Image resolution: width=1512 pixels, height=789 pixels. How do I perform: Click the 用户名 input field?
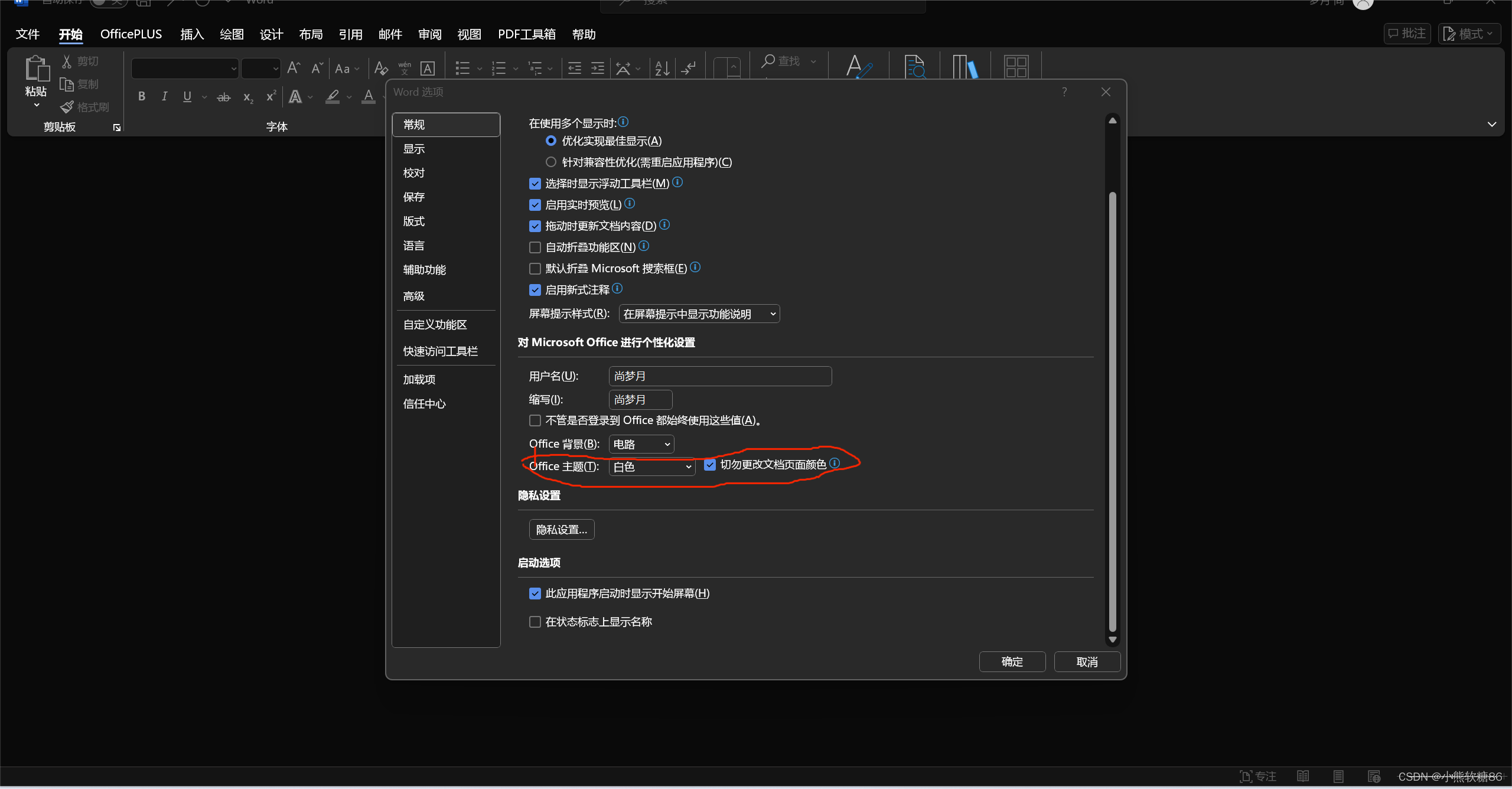point(719,376)
